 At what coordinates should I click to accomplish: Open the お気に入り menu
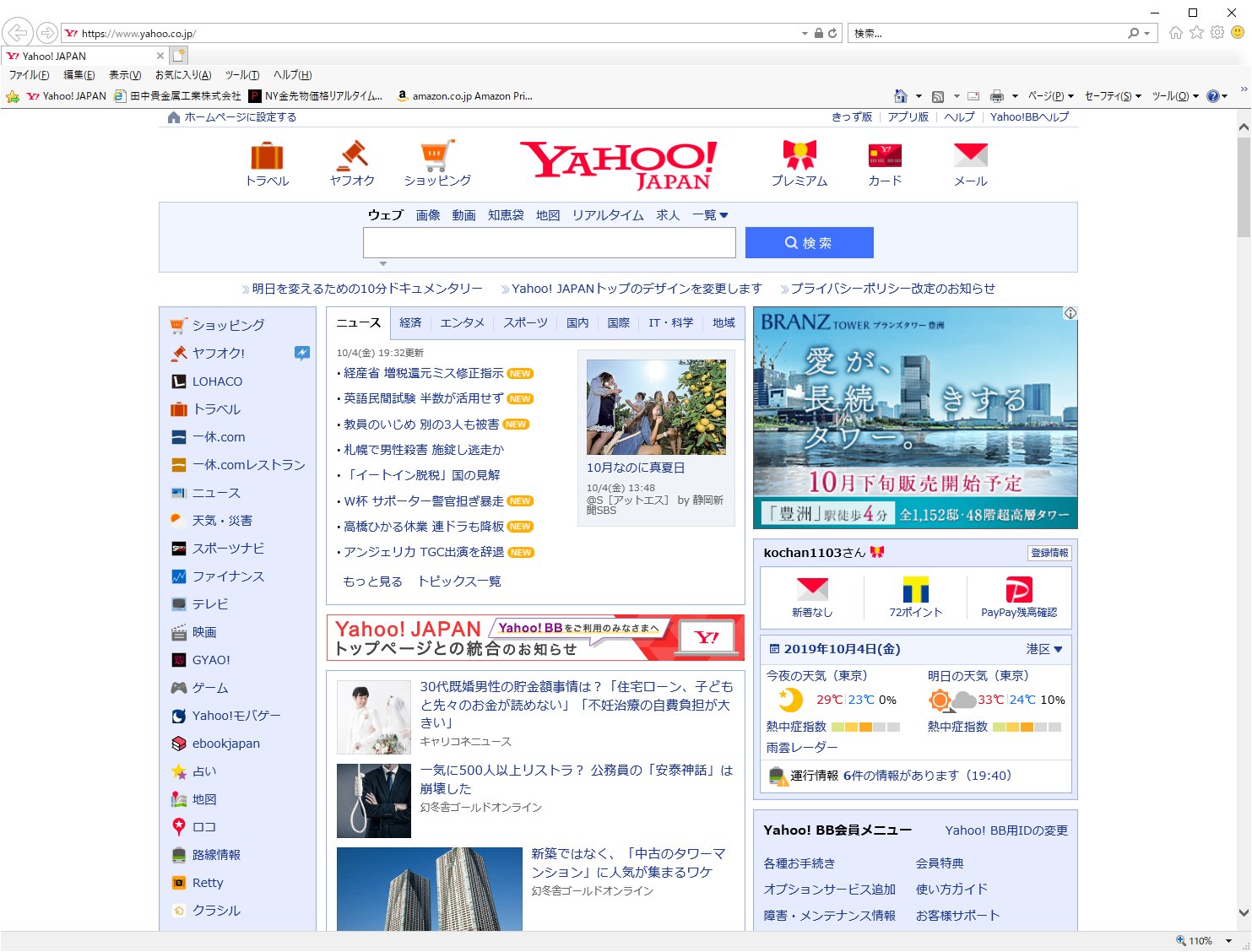pyautogui.click(x=182, y=75)
